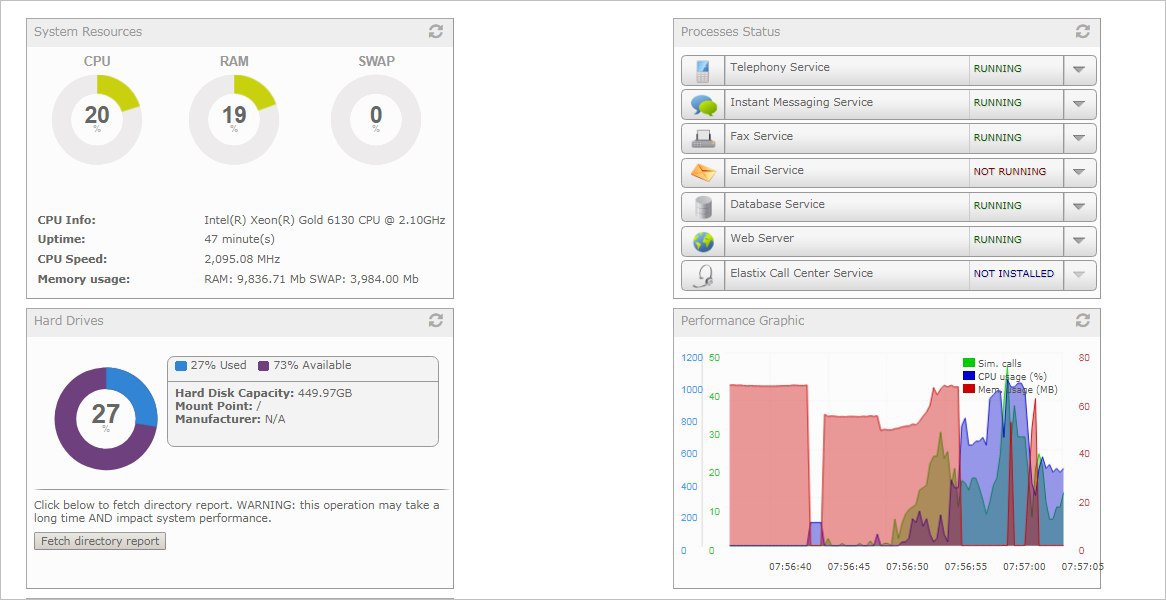
Task: Click the Email Service label
Action: 767,170
